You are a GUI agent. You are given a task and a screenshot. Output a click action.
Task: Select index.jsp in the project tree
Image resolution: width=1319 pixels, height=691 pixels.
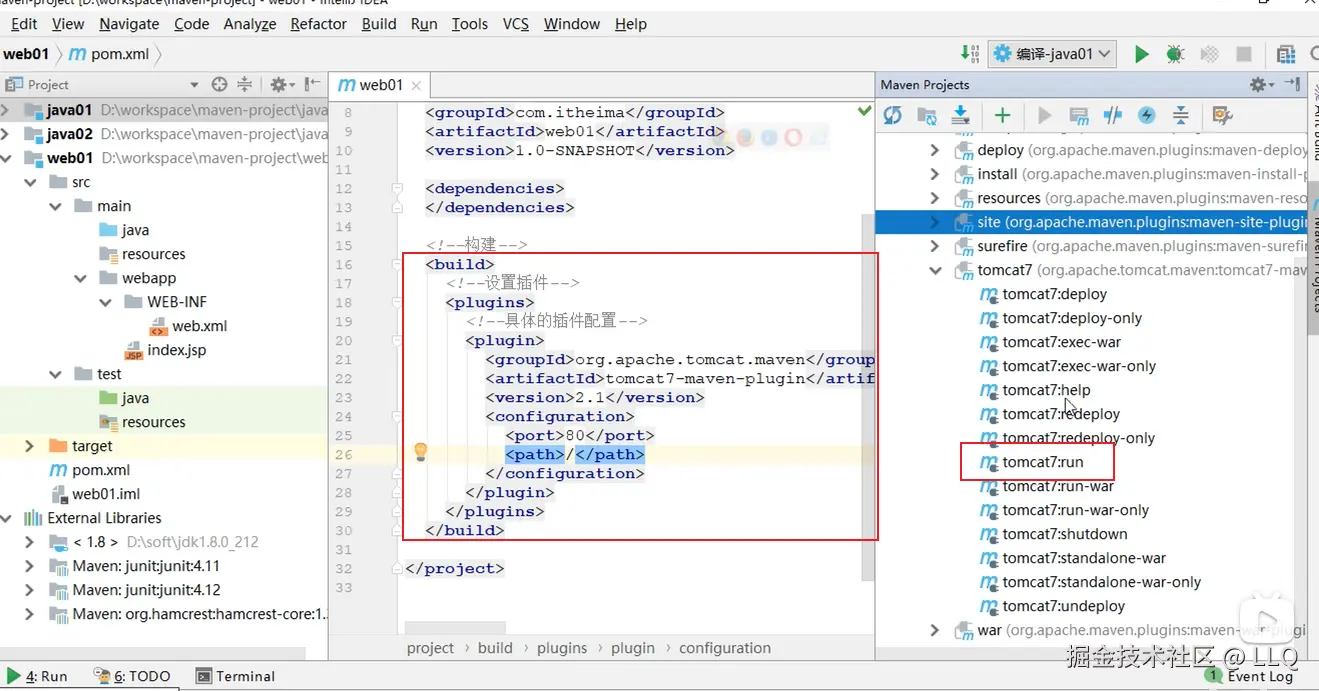point(165,350)
